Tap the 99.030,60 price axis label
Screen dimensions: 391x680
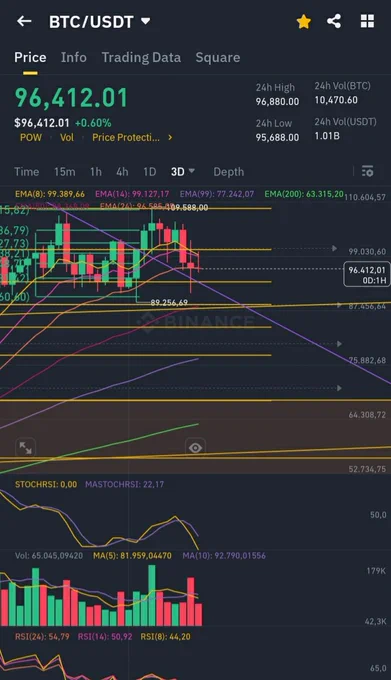(x=367, y=252)
